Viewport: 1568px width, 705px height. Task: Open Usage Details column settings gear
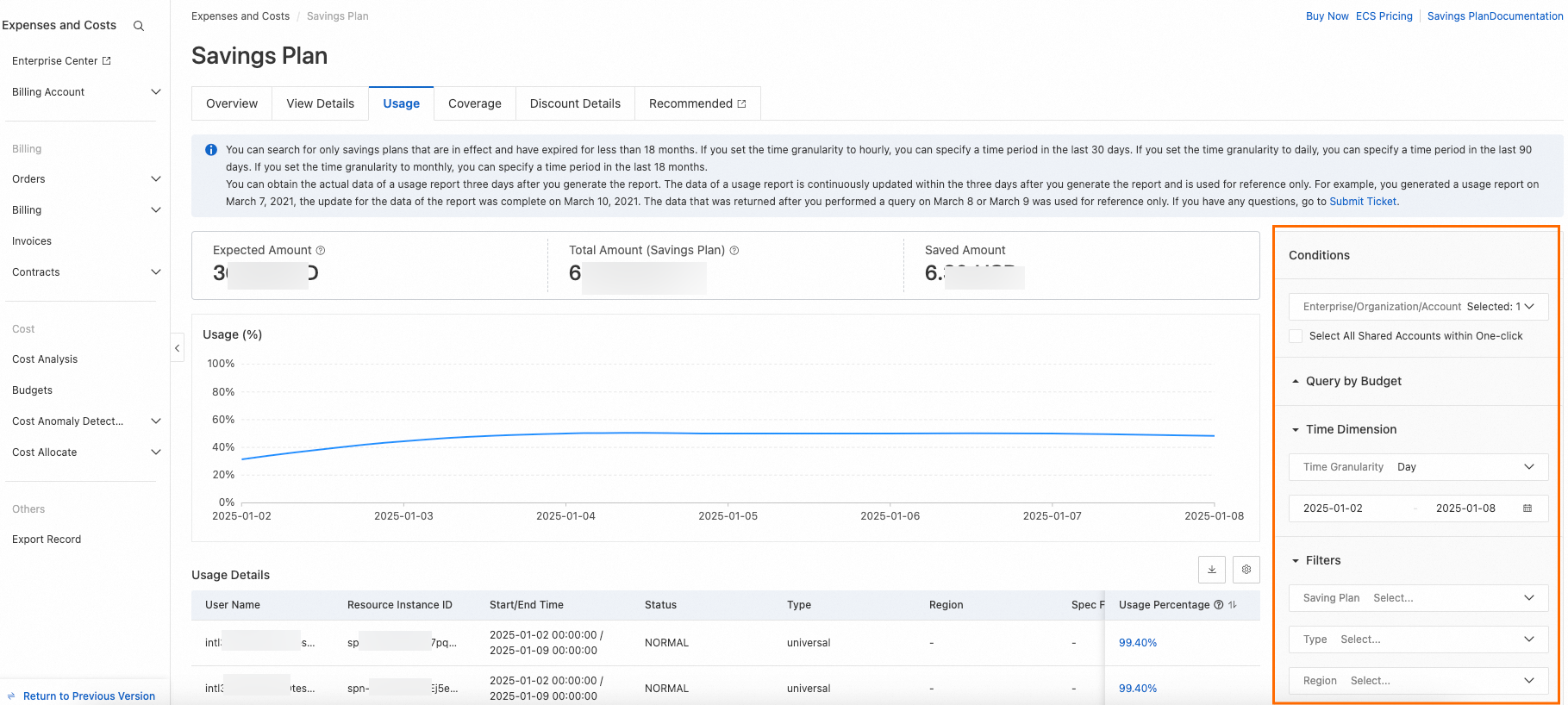pos(1246,570)
